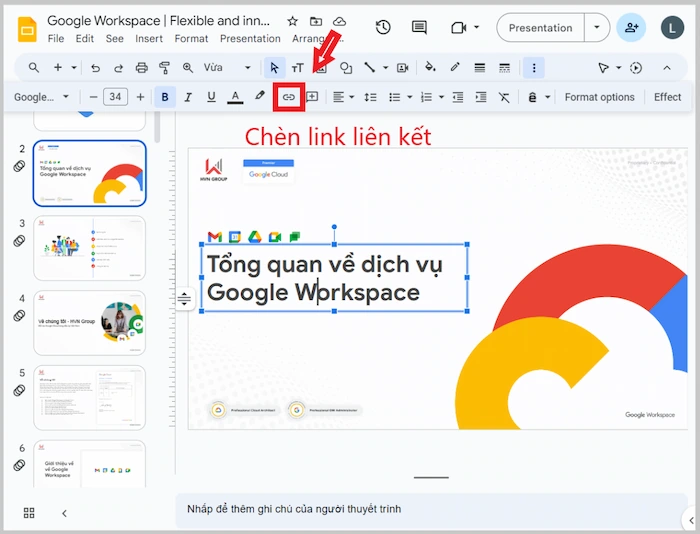Increase the font size with plus
The image size is (700, 534).
pyautogui.click(x=140, y=97)
